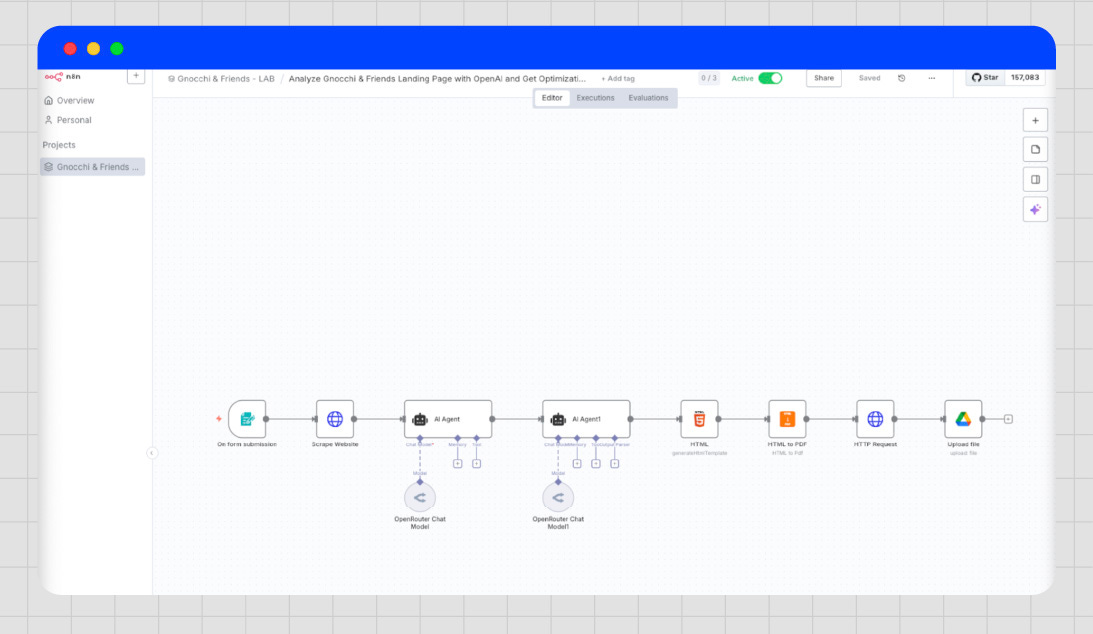Collapse the left sidebar with the chevron
Image resolution: width=1093 pixels, height=634 pixels.
click(151, 452)
